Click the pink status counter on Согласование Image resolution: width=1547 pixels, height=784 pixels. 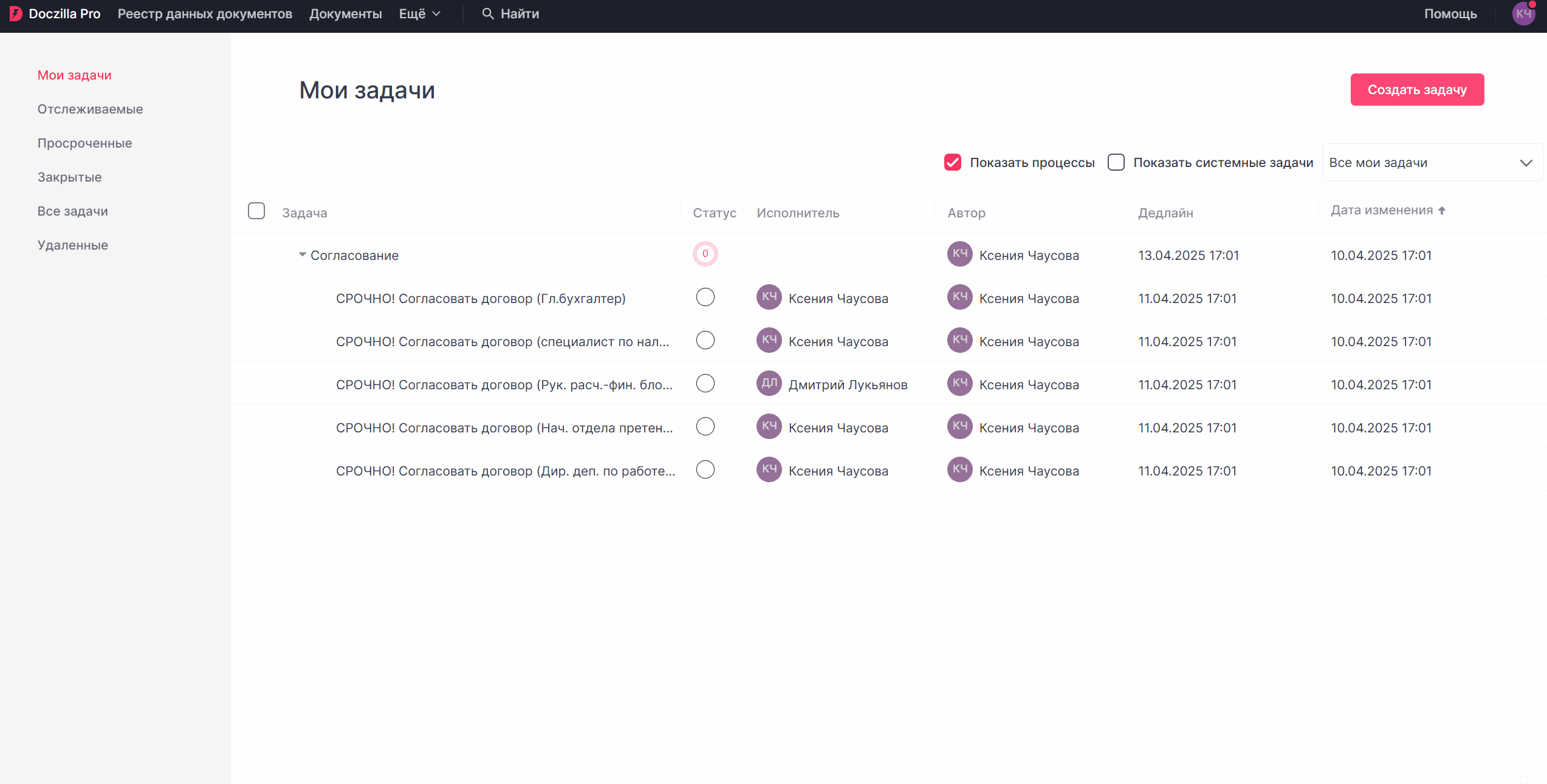click(705, 254)
